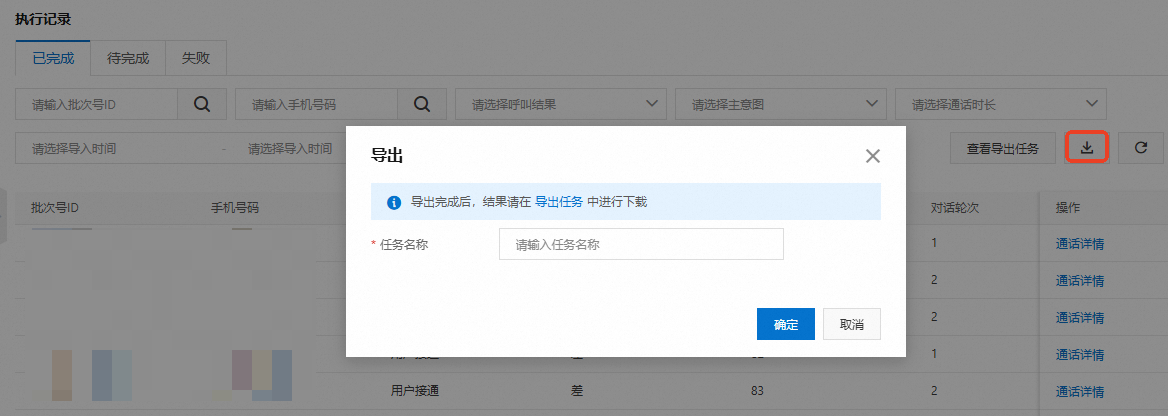Focus the 请输入手机号码 input

coord(317,104)
